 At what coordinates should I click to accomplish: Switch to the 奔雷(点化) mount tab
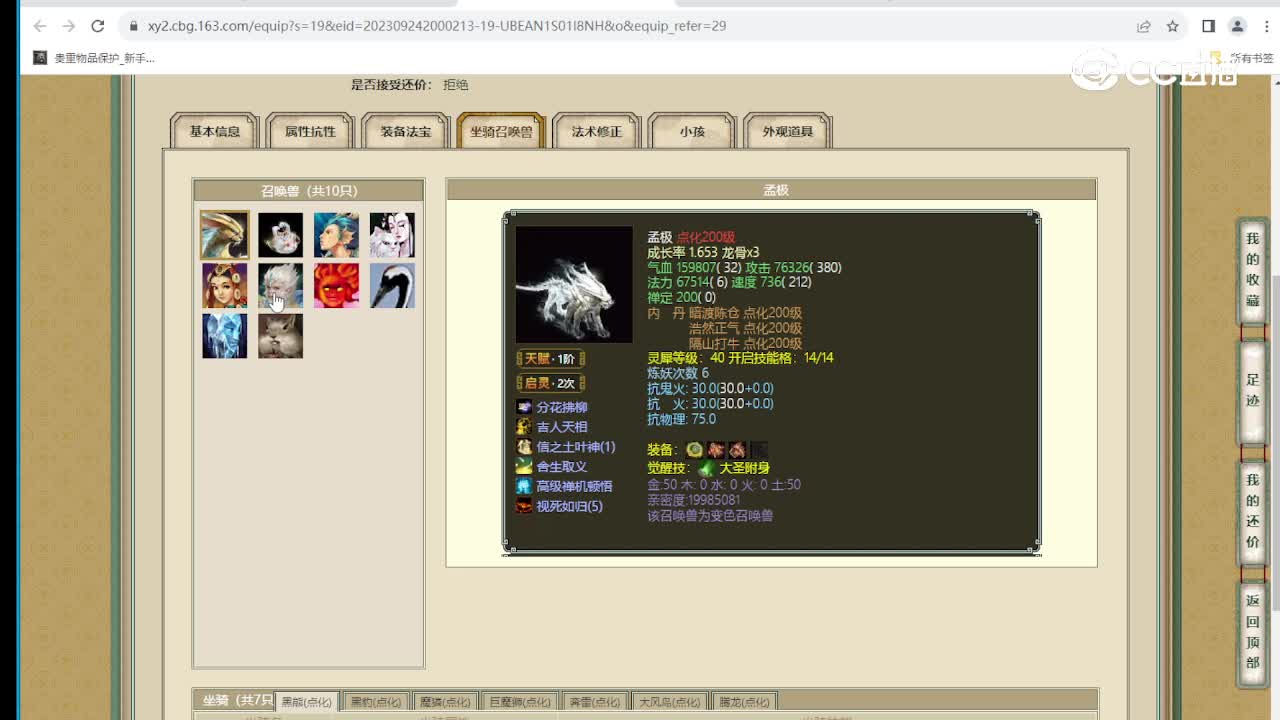[x=594, y=702]
